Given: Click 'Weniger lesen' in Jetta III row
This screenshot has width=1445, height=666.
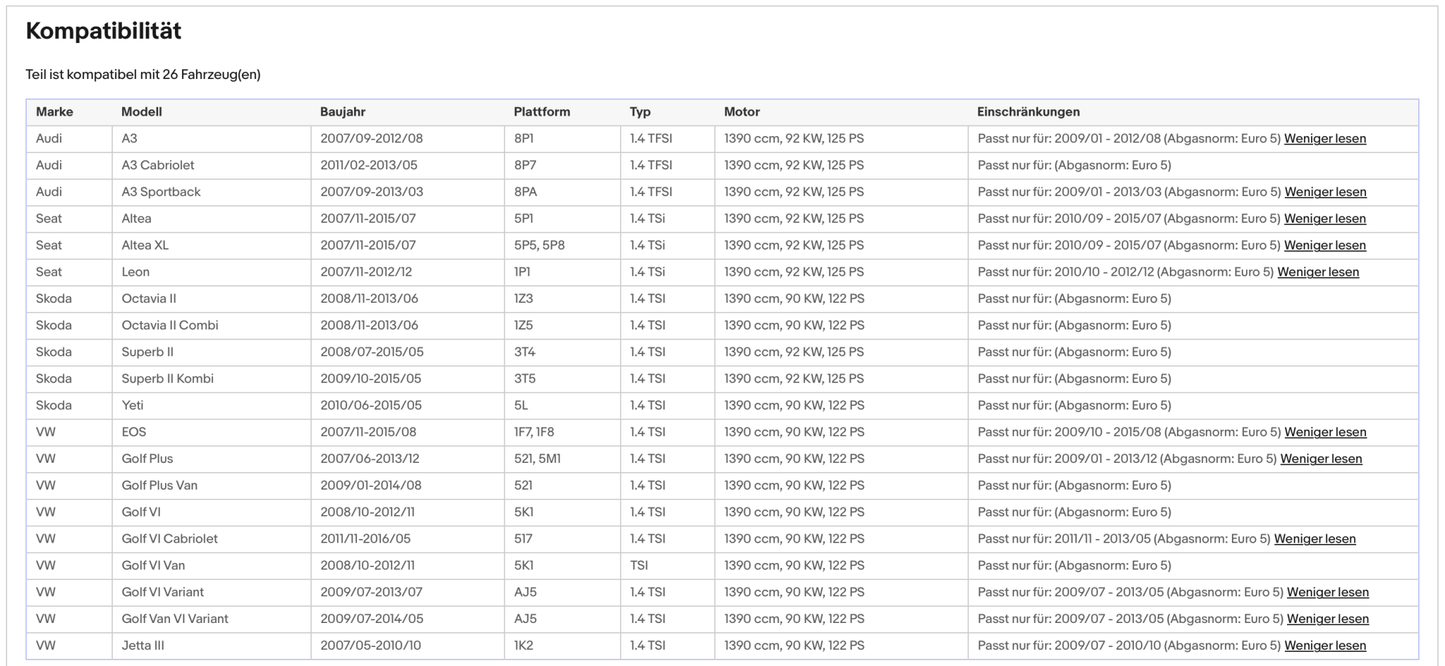Looking at the screenshot, I should click(x=1325, y=646).
